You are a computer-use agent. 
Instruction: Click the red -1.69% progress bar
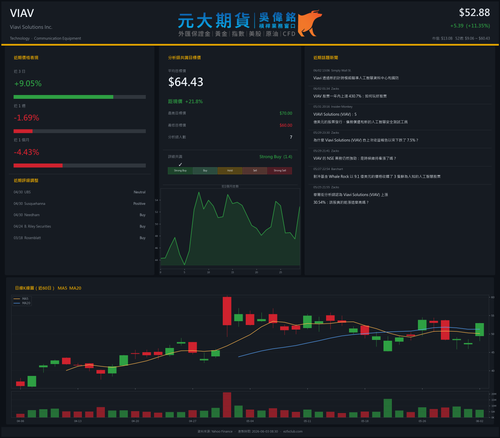pyautogui.click(x=23, y=131)
